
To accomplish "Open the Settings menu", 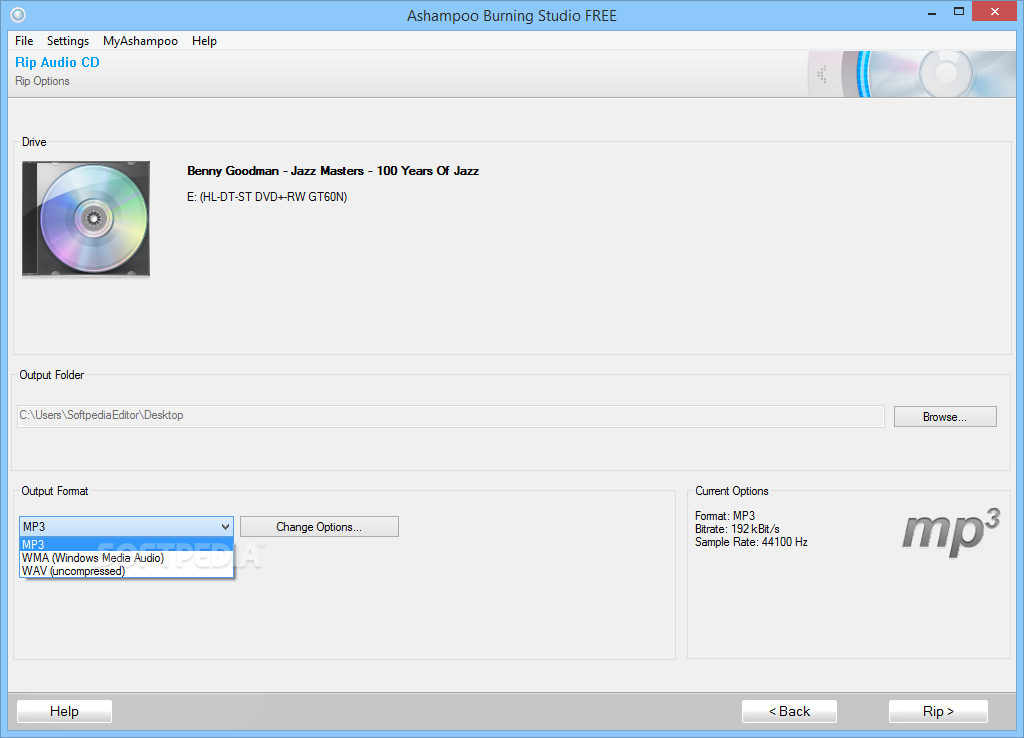I will click(68, 40).
